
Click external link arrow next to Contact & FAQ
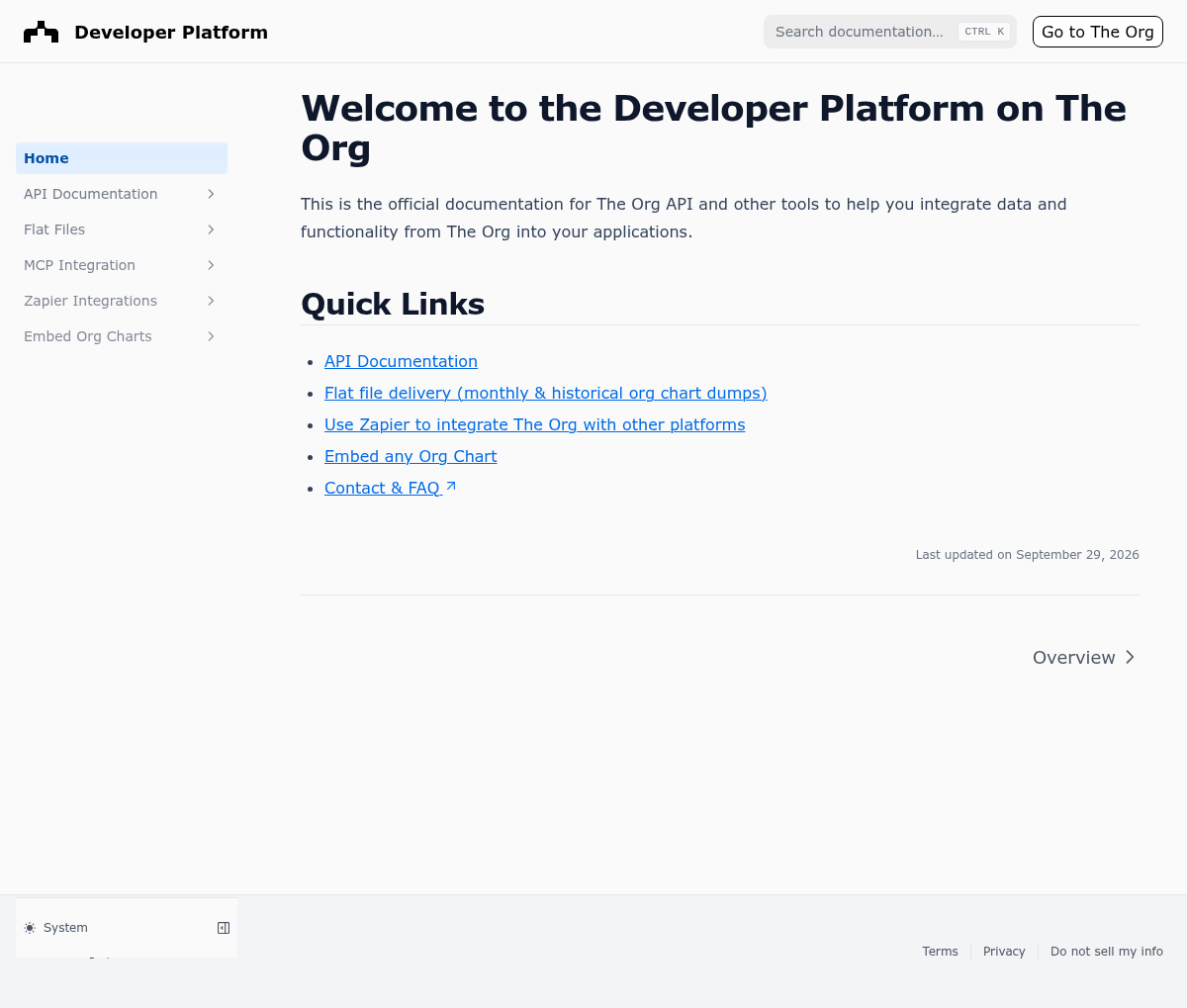pos(451,487)
